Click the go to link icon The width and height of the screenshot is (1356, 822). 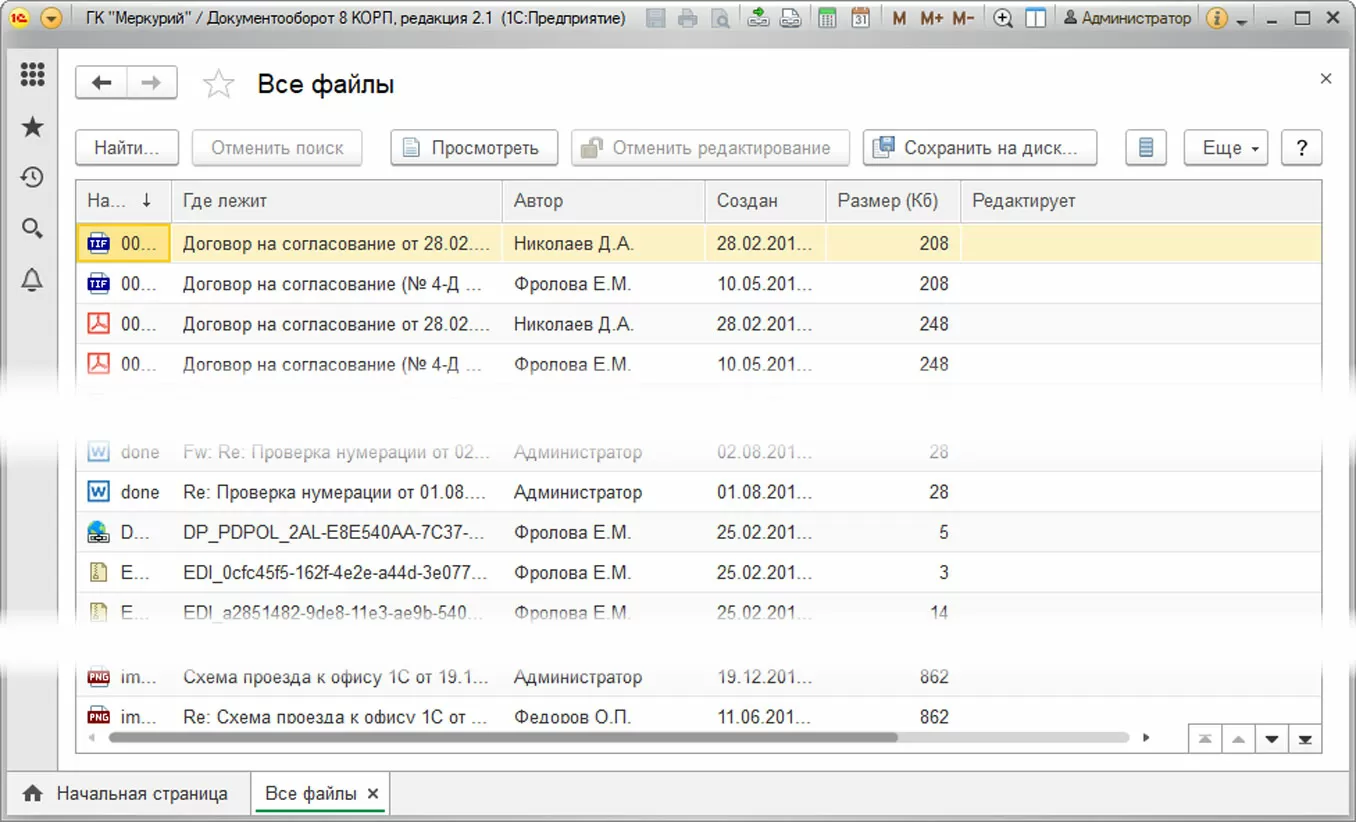(790, 18)
